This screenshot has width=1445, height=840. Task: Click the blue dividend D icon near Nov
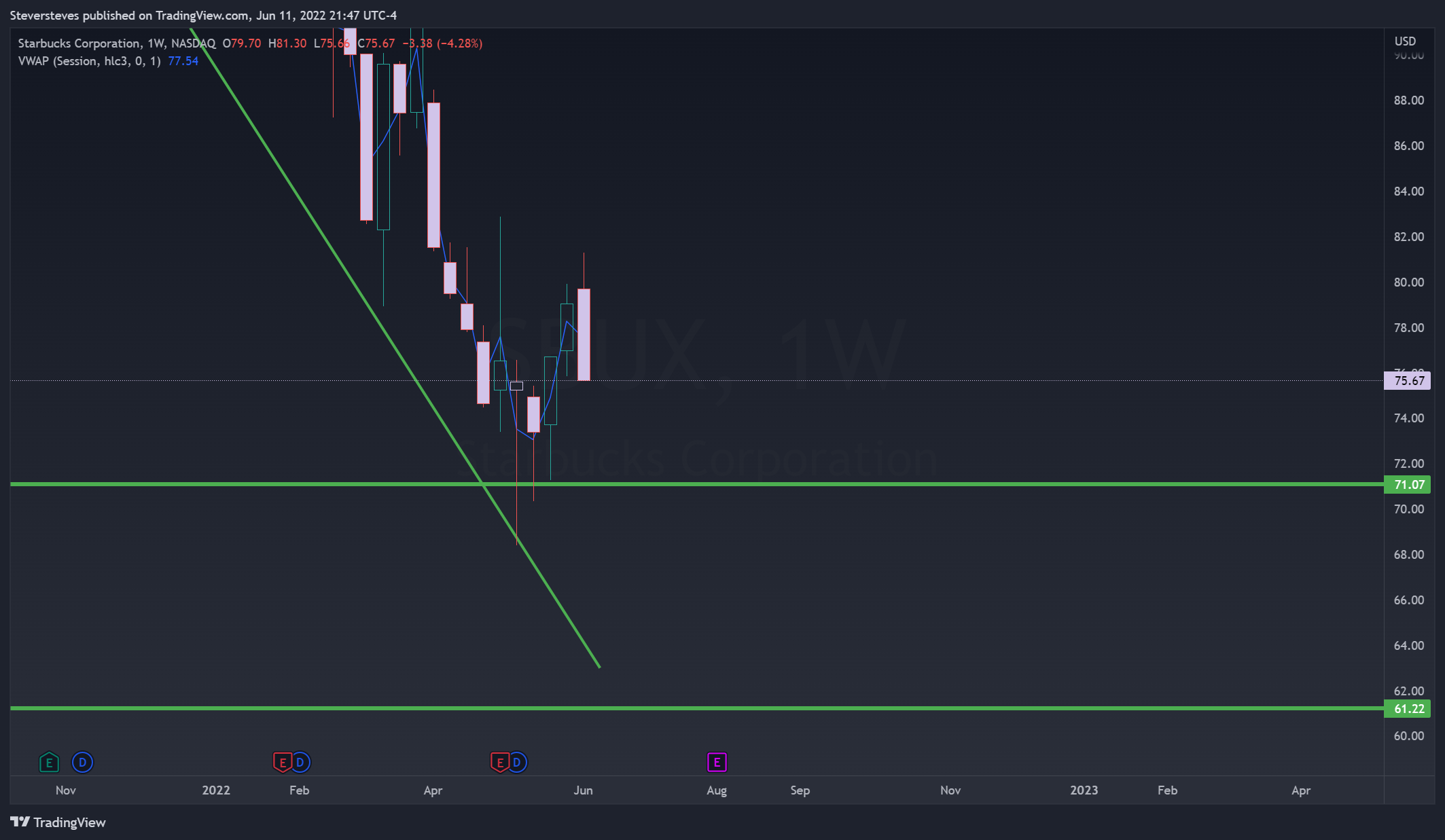[82, 763]
